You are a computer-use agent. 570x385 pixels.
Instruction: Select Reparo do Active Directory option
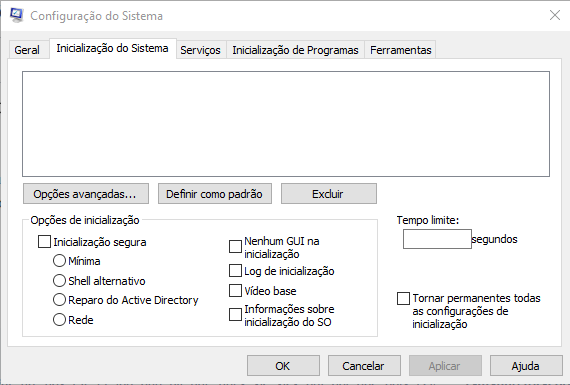[x=59, y=300]
